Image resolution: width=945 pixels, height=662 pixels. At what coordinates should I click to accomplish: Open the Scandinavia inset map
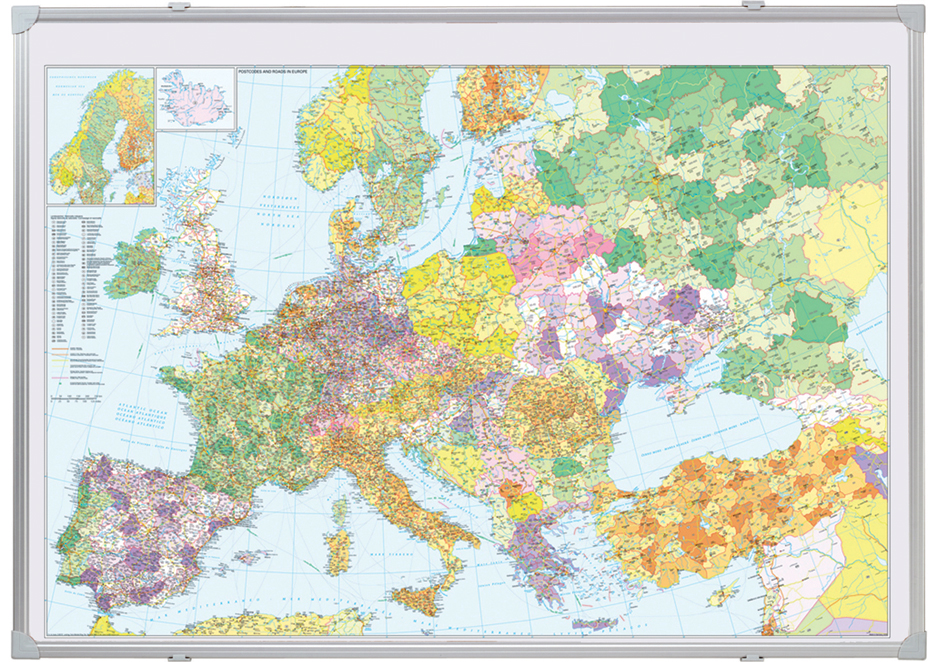click(x=100, y=135)
